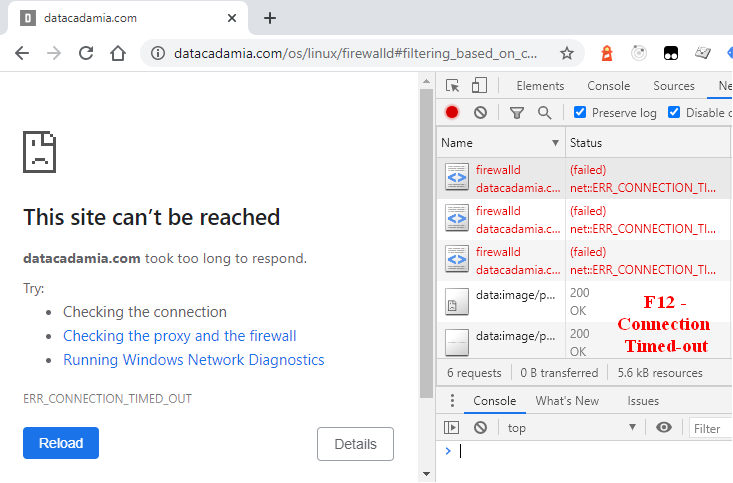The height and width of the screenshot is (483, 733).
Task: Select the first data:image request icon
Action: 456,302
